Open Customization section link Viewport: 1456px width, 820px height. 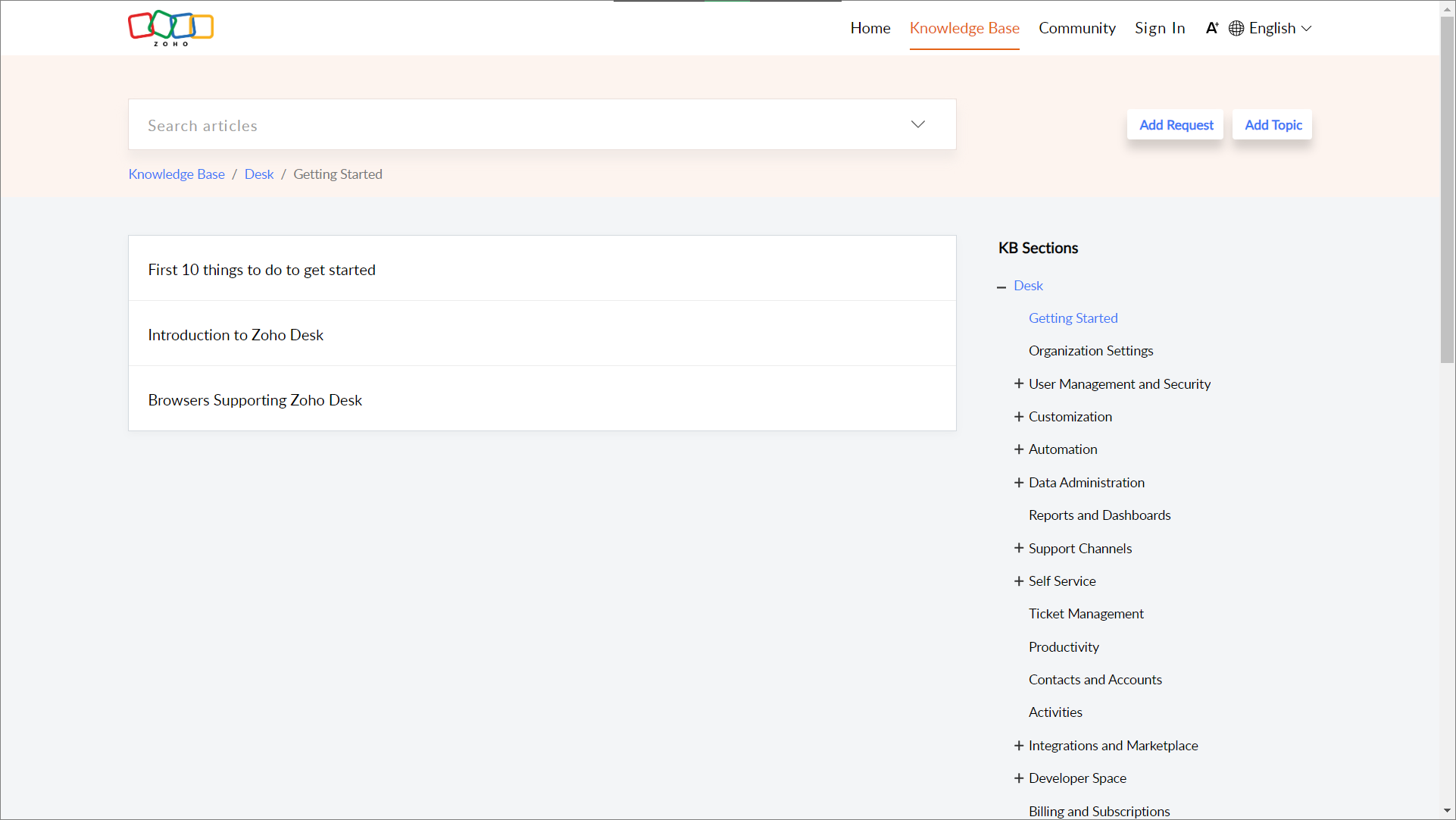click(1070, 417)
